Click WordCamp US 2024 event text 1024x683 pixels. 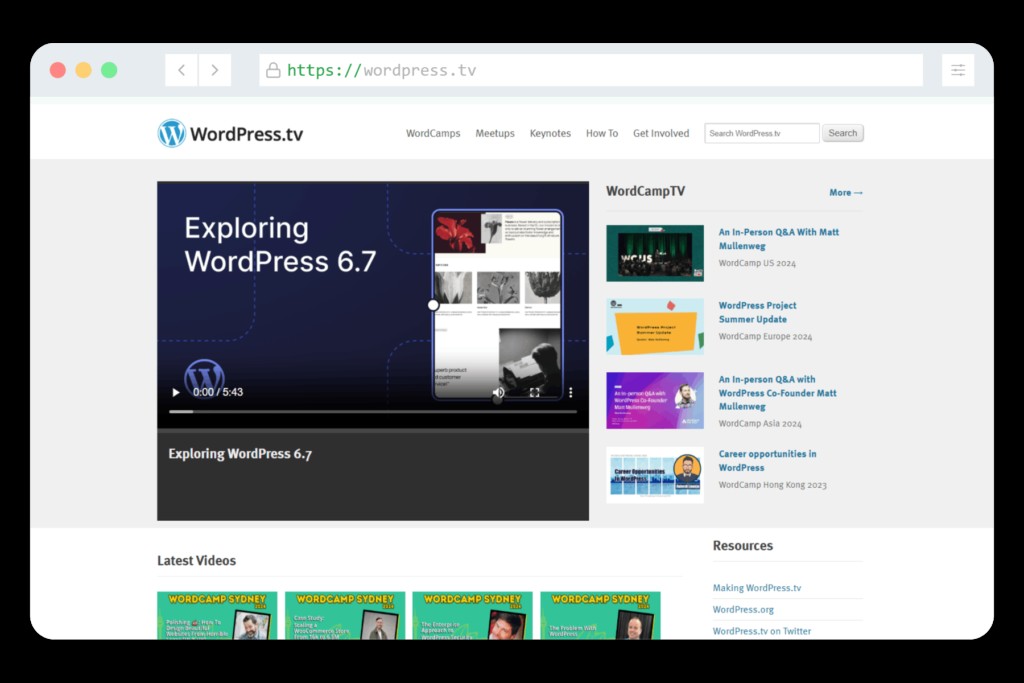pos(757,263)
